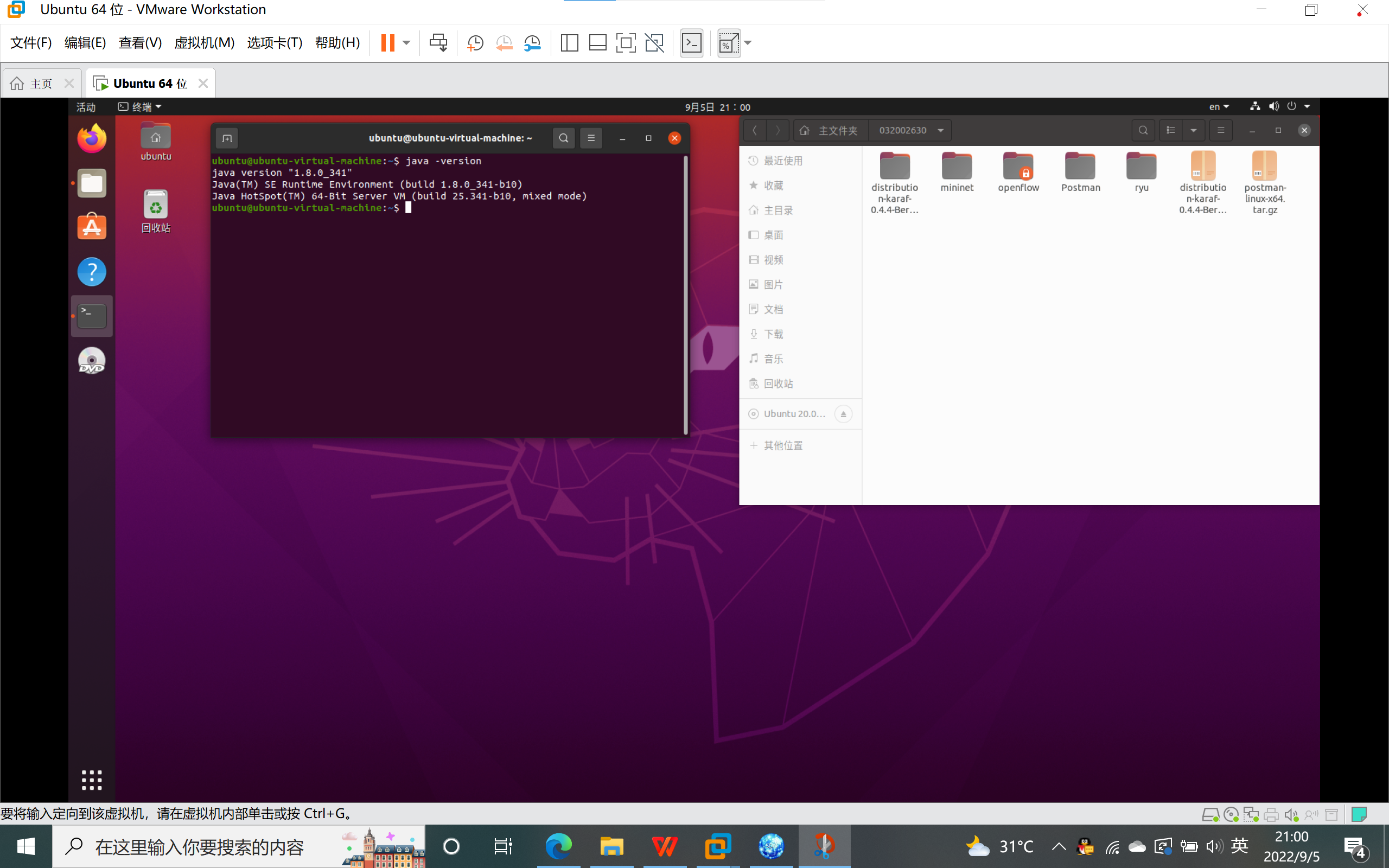The width and height of the screenshot is (1389, 868).
Task: Toggle the VMware pause button
Action: [x=388, y=43]
